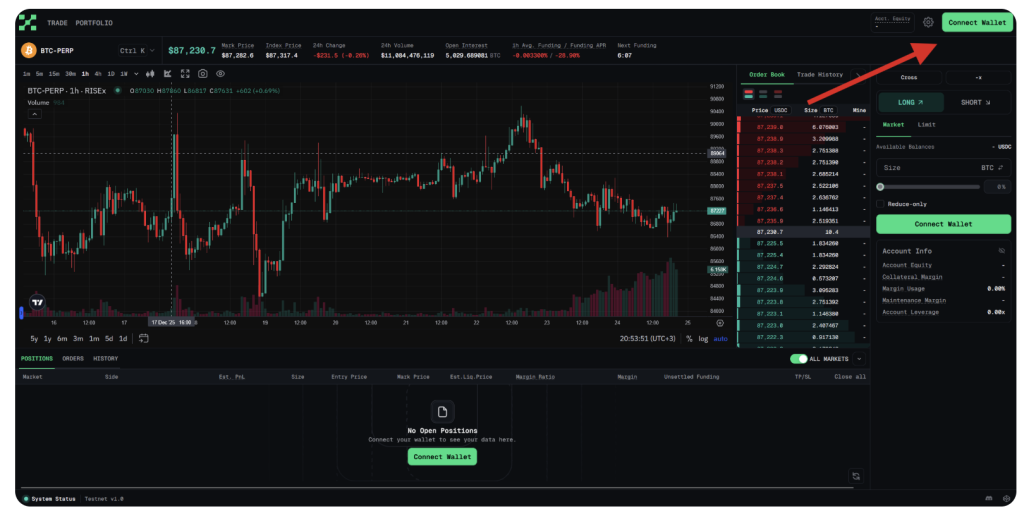Screen dimensions: 1024x516
Task: Click the eye icon in chart toolbar
Action: (x=220, y=73)
